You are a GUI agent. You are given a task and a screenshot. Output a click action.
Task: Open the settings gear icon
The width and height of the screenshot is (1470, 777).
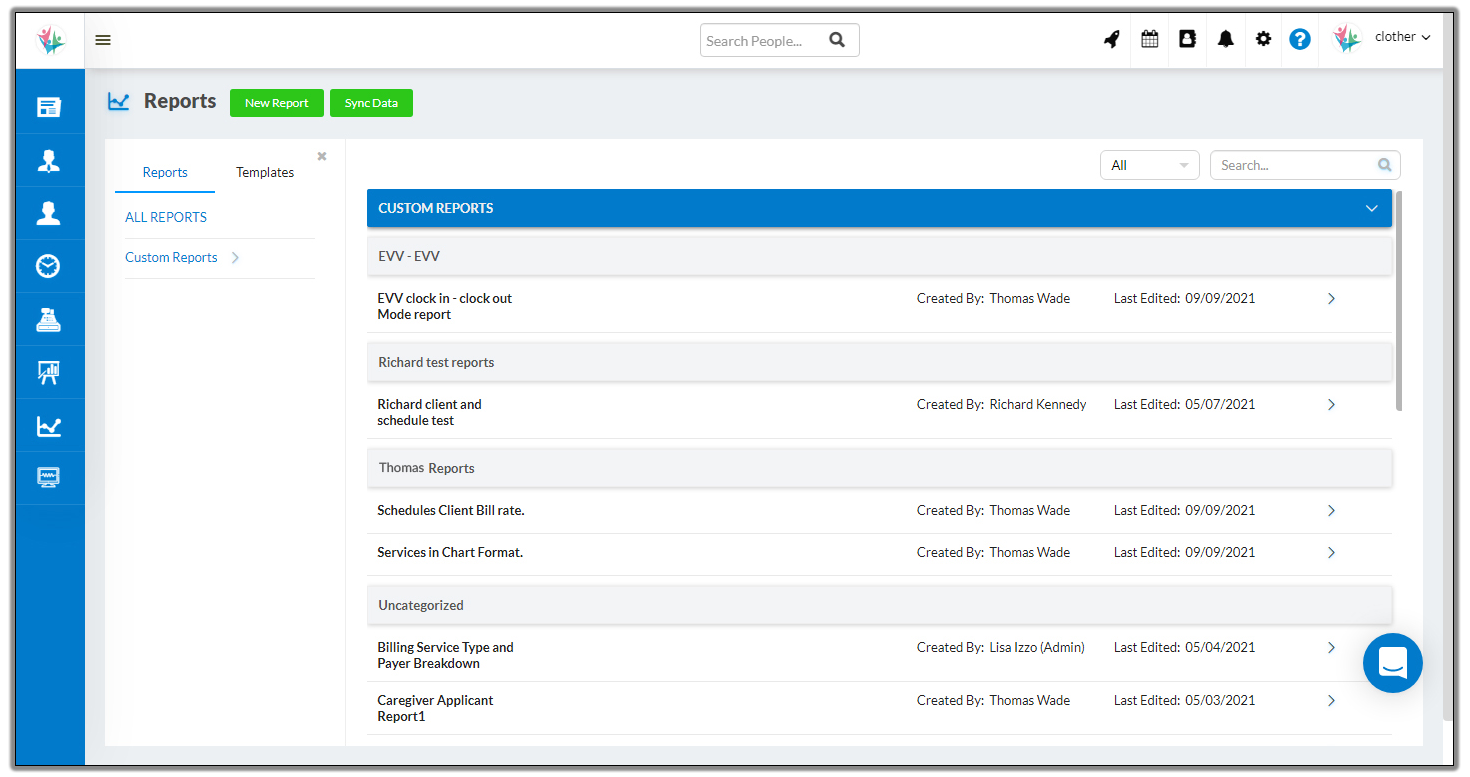point(1262,37)
